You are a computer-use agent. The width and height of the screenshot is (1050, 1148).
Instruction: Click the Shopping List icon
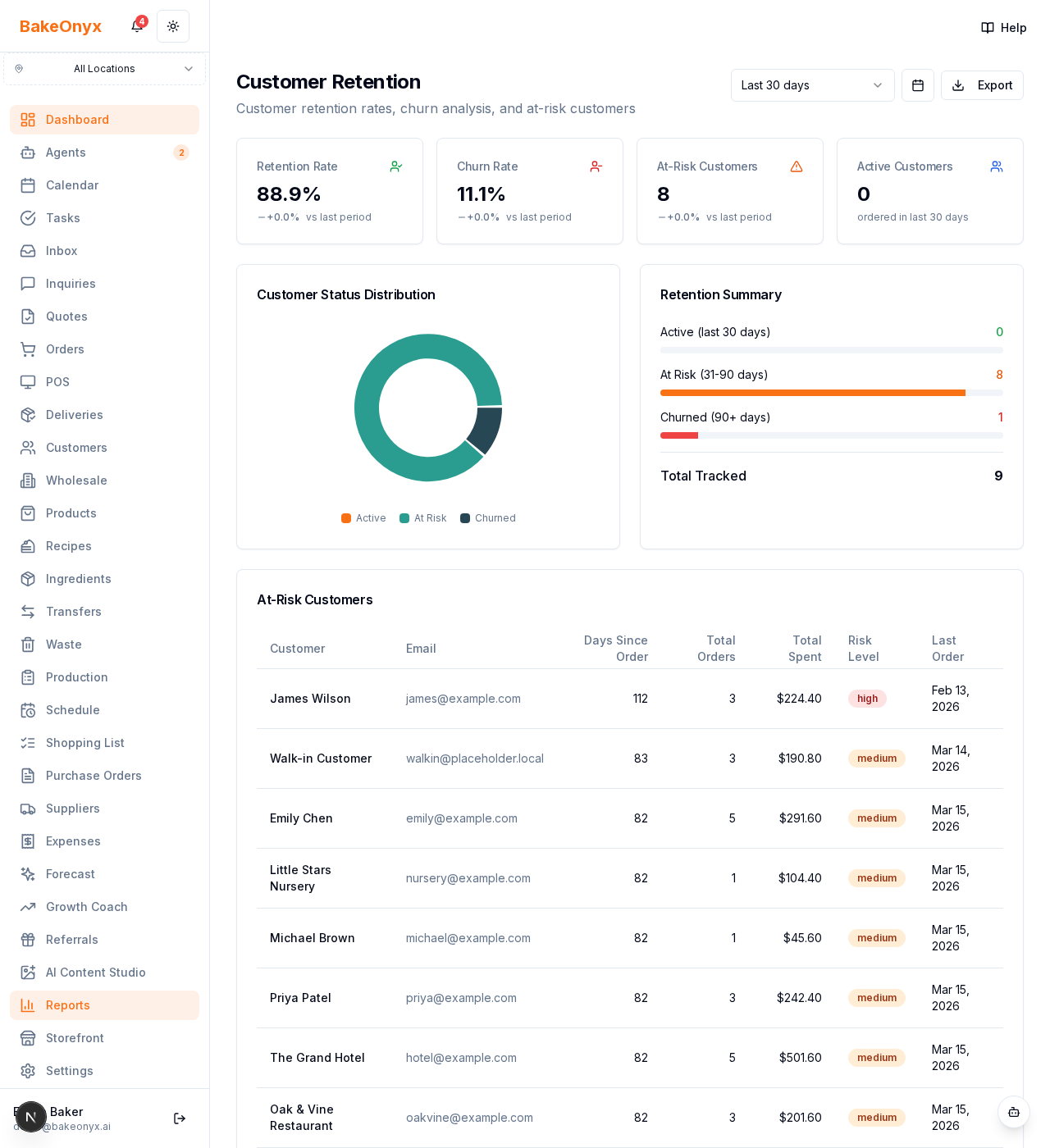(28, 743)
